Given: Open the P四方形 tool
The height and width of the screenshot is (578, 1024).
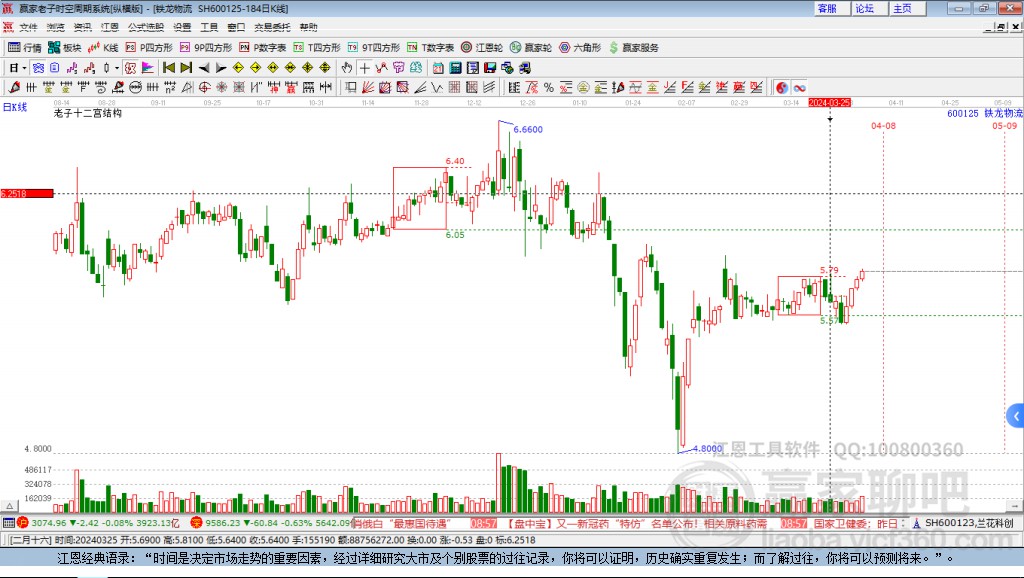Looking at the screenshot, I should pos(149,47).
